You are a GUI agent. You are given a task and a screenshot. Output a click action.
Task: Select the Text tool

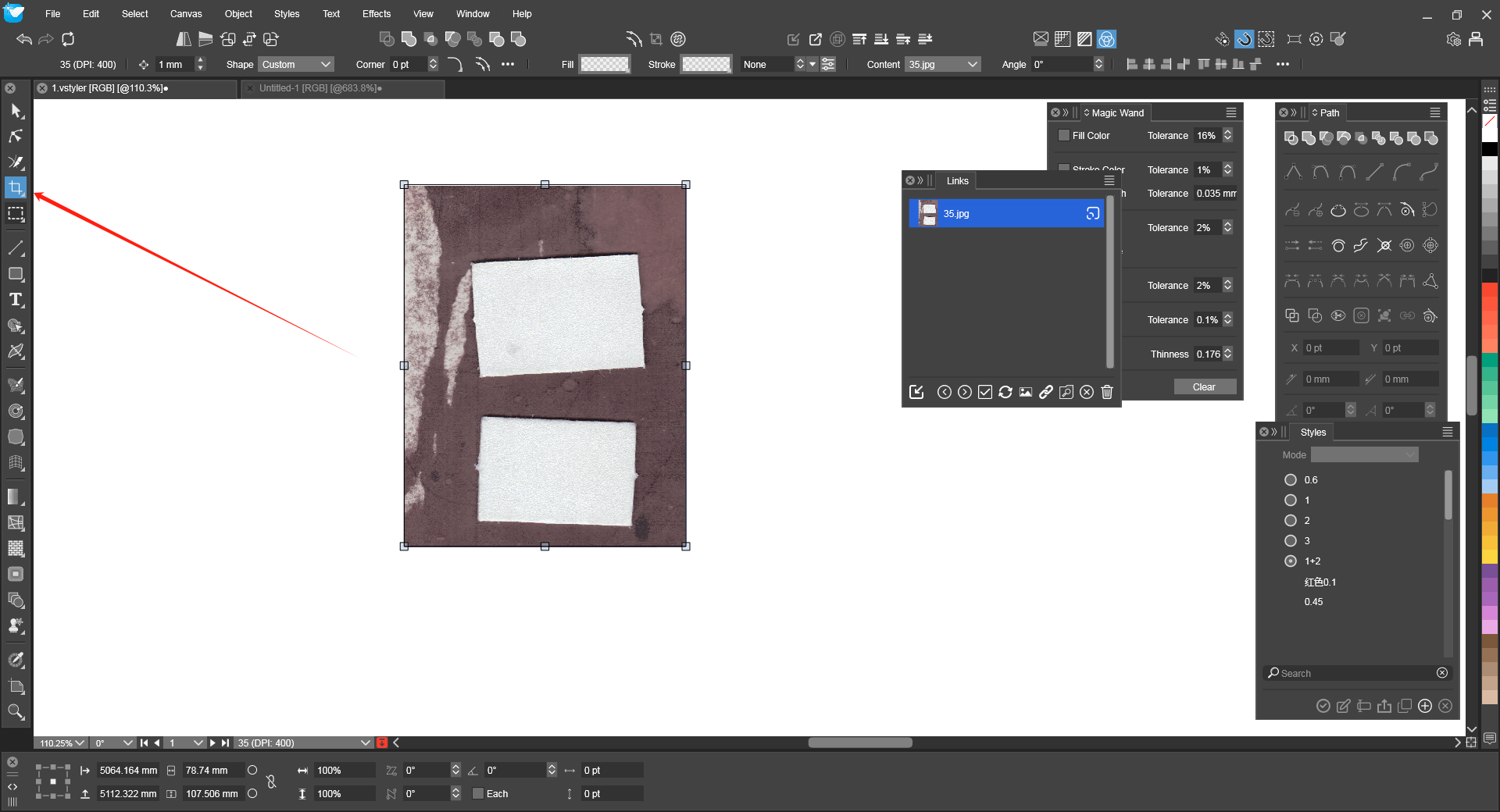click(16, 300)
